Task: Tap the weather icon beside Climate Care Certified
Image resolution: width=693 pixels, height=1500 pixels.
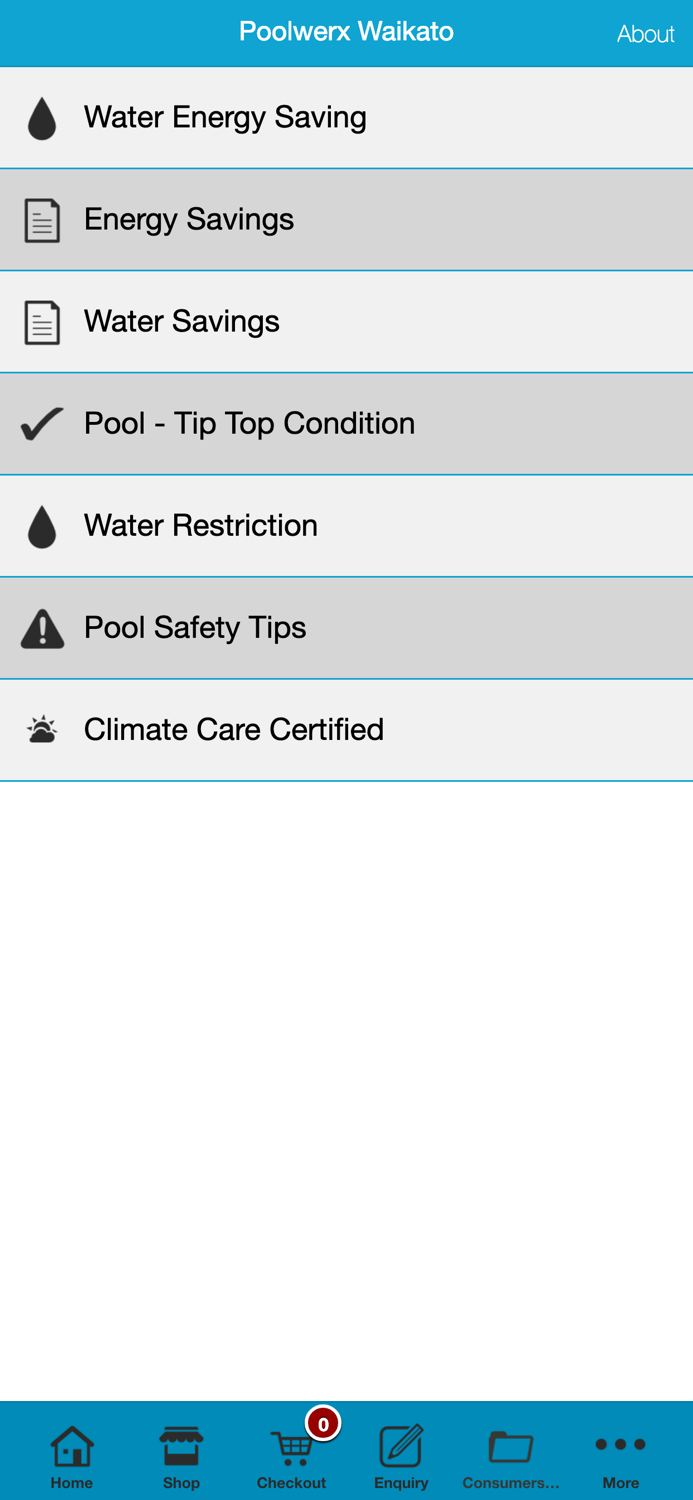Action: (42, 729)
